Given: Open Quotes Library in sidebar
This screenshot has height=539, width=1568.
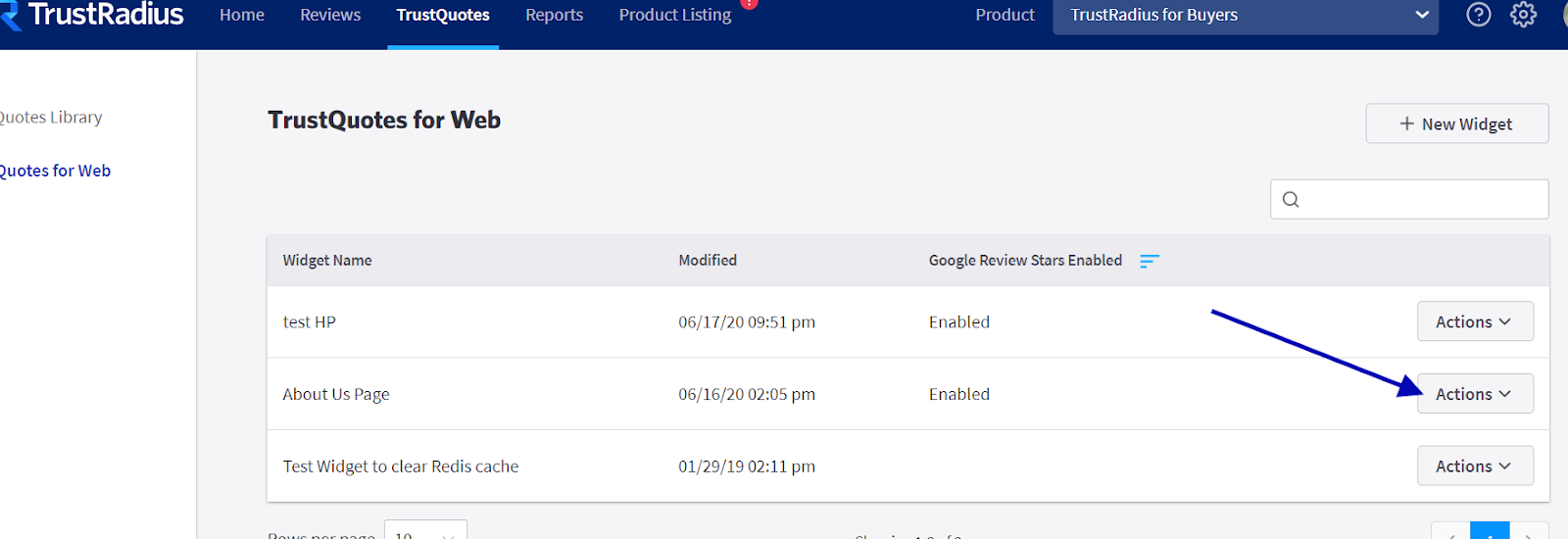Looking at the screenshot, I should [51, 118].
